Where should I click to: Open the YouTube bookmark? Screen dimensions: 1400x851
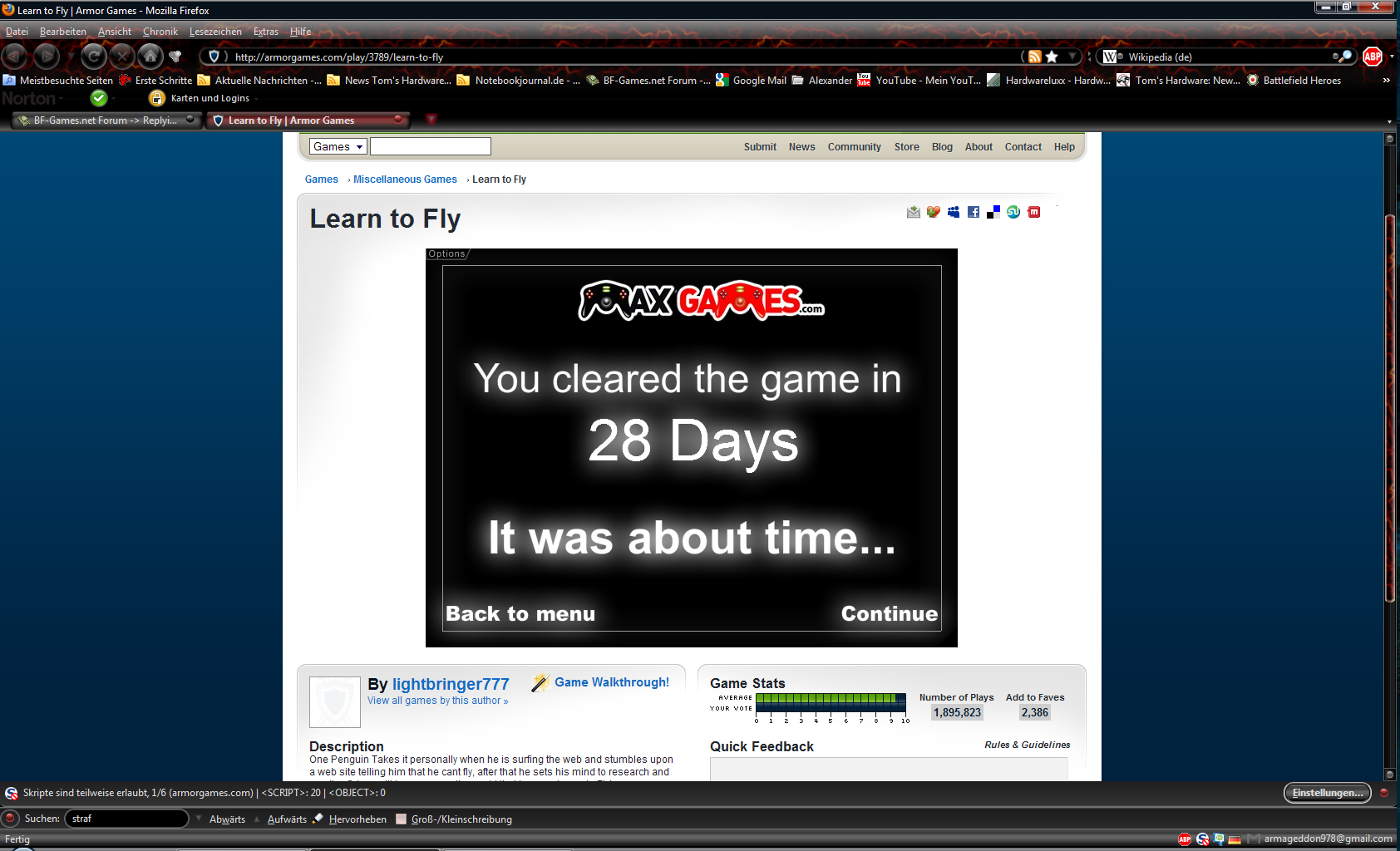(x=919, y=81)
